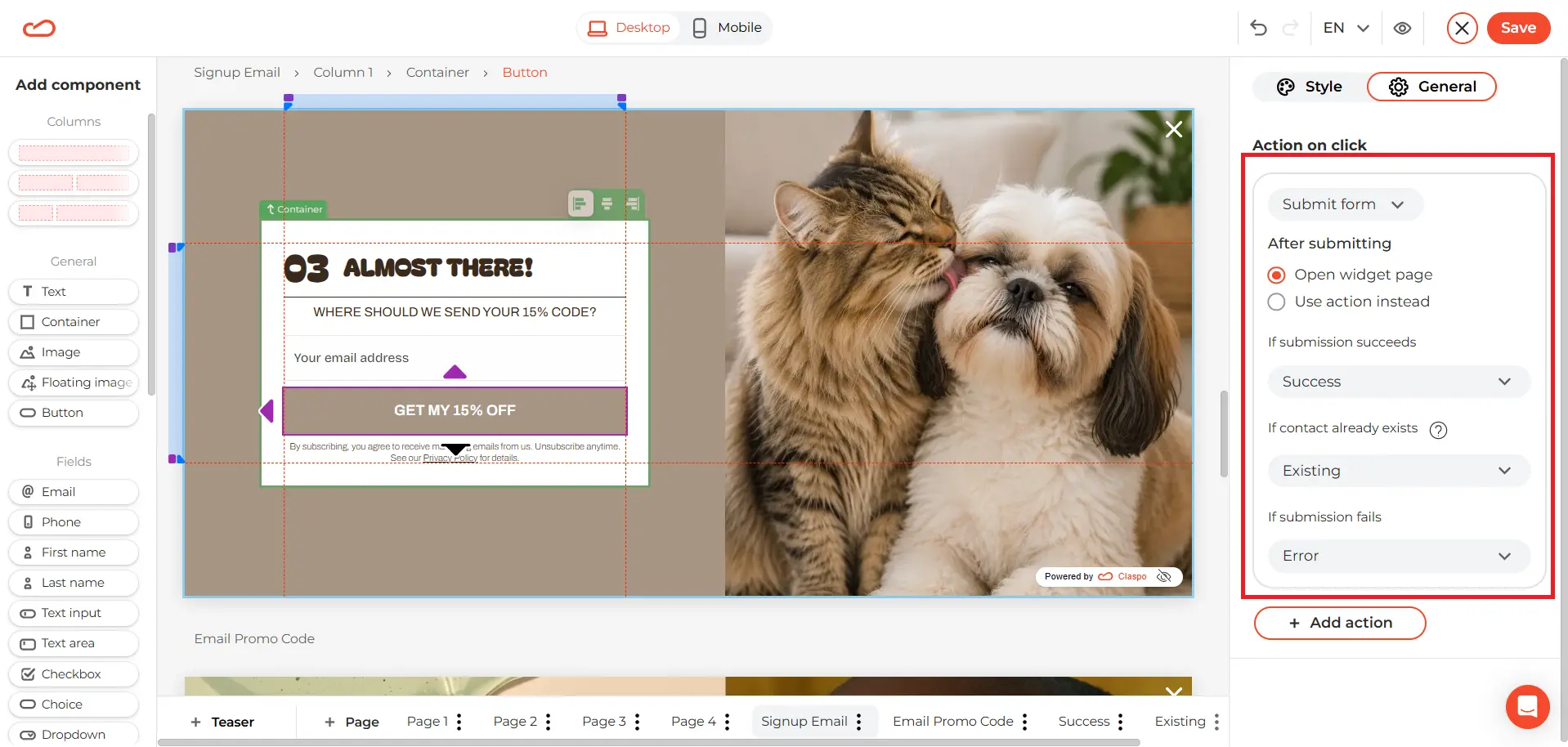Switch to the Page 2 tab
This screenshot has height=747, width=1568.
tap(515, 722)
